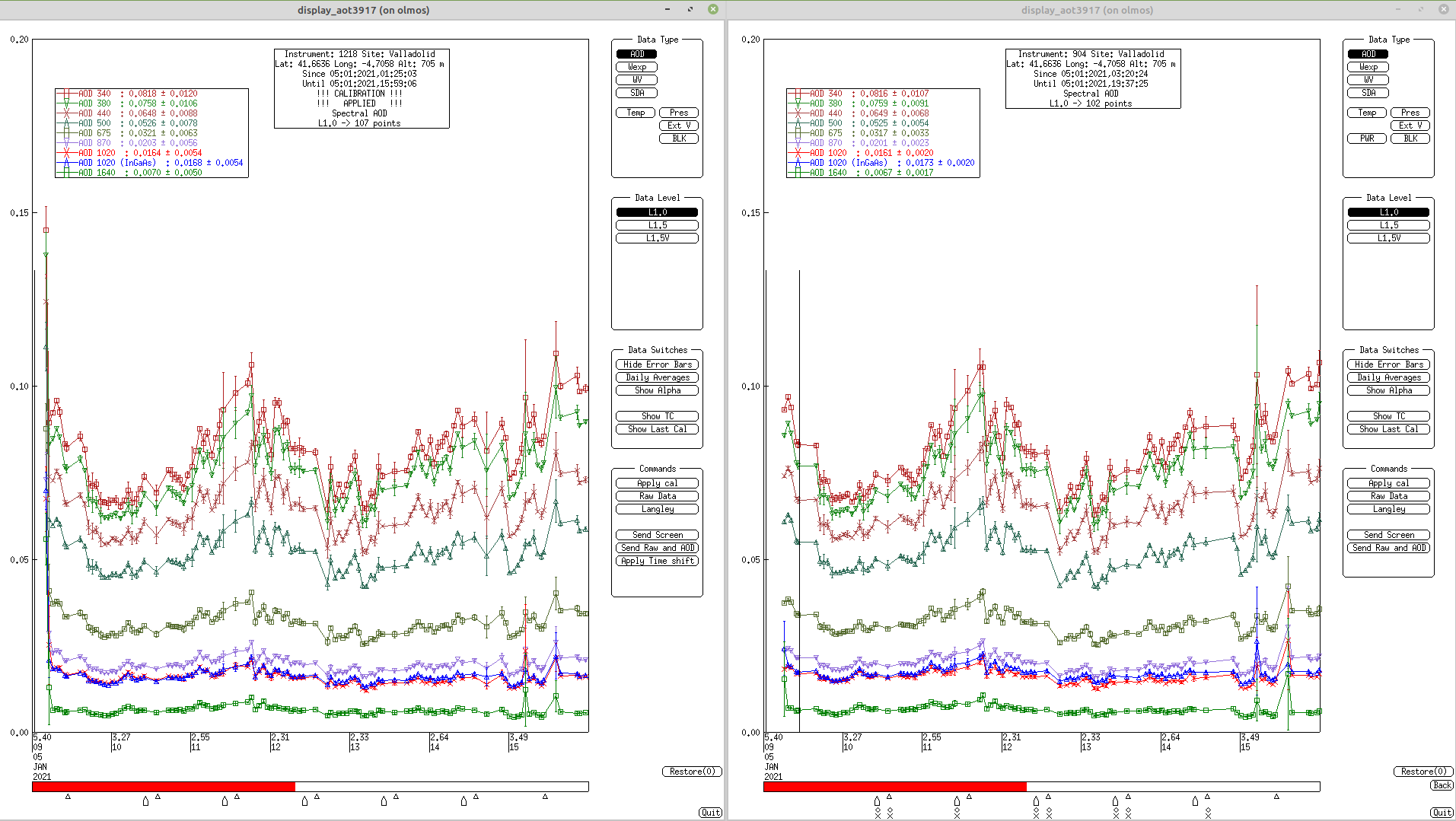This screenshot has height=821, width=1456.
Task: Toggle Hide Error Bars in left window
Action: click(657, 364)
